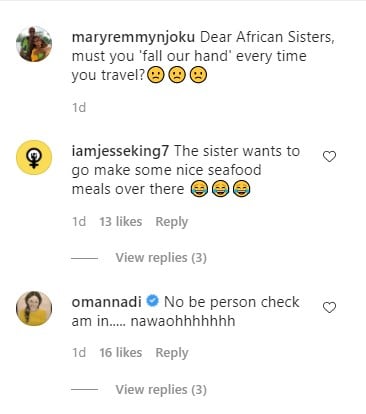Like omannadi's comment with heart icon

click(329, 307)
